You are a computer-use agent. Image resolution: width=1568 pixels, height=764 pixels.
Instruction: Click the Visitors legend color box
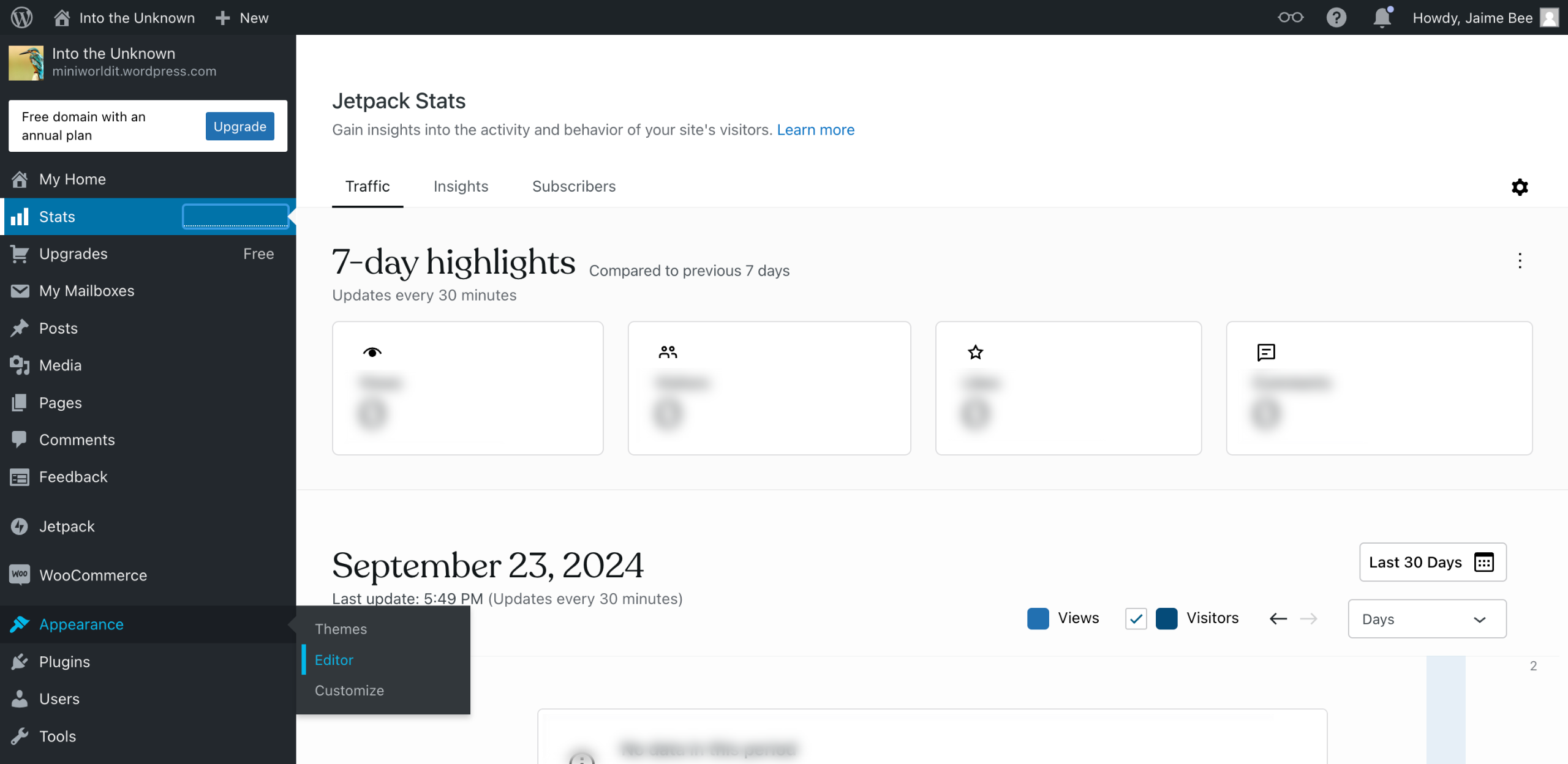click(x=1166, y=618)
